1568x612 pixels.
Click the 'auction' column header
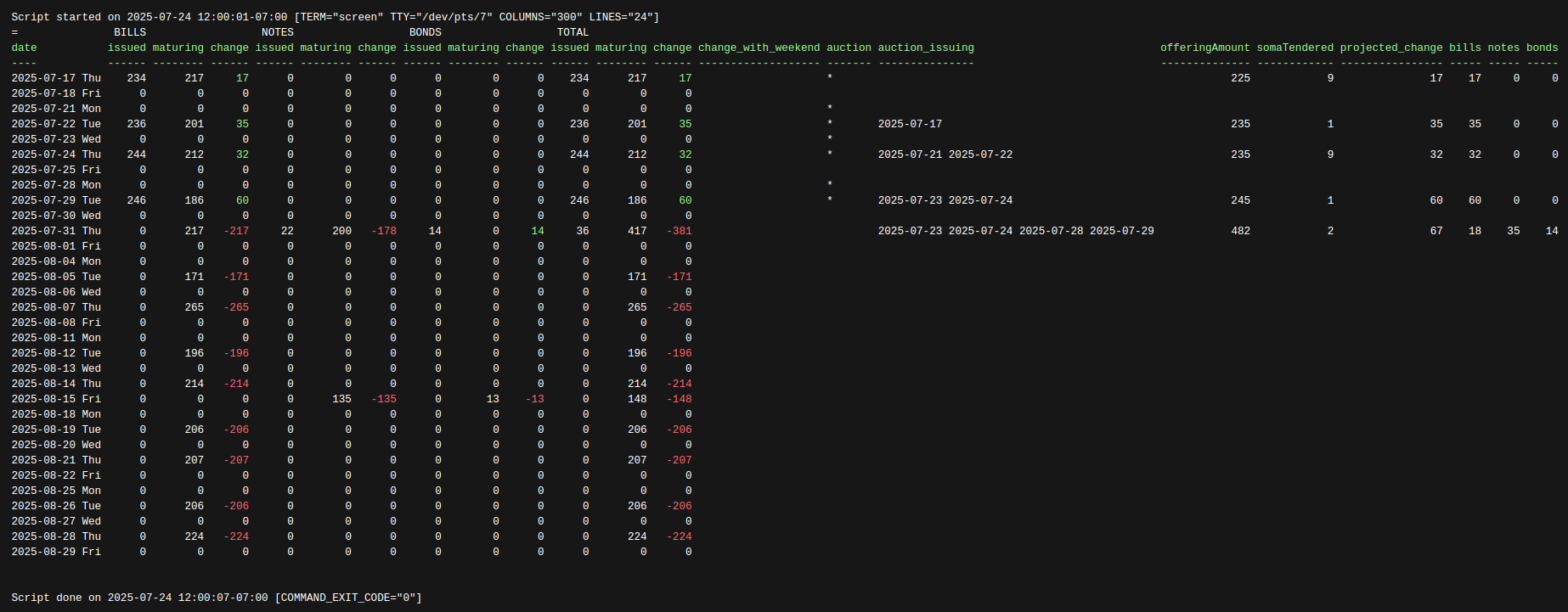849,48
